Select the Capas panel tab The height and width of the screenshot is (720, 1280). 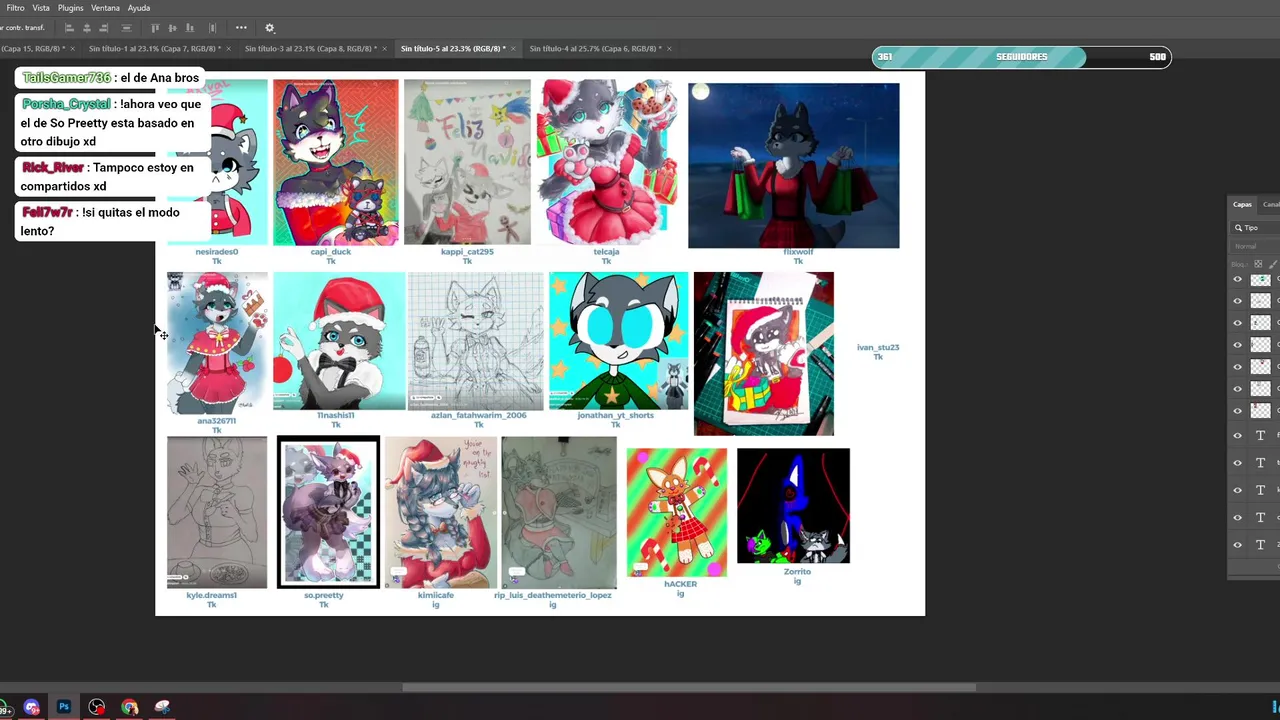(x=1242, y=204)
